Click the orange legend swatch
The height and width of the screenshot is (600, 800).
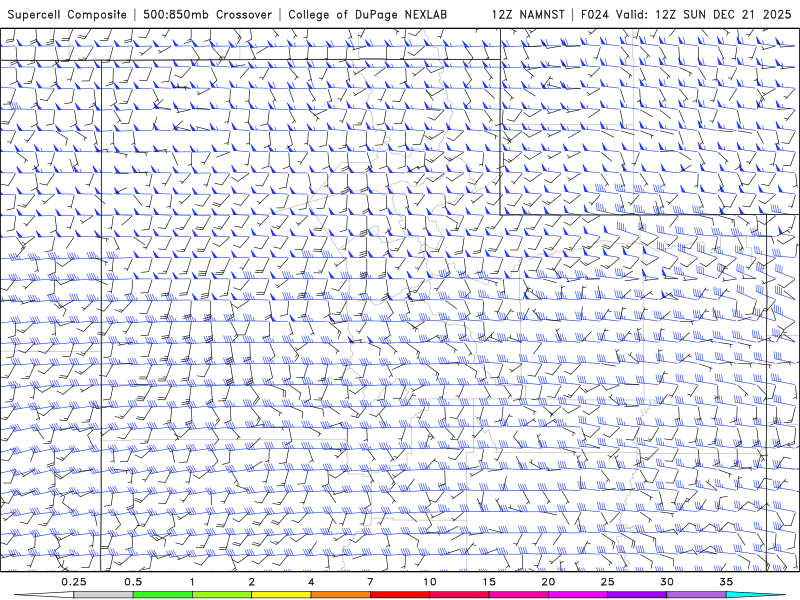pyautogui.click(x=340, y=595)
